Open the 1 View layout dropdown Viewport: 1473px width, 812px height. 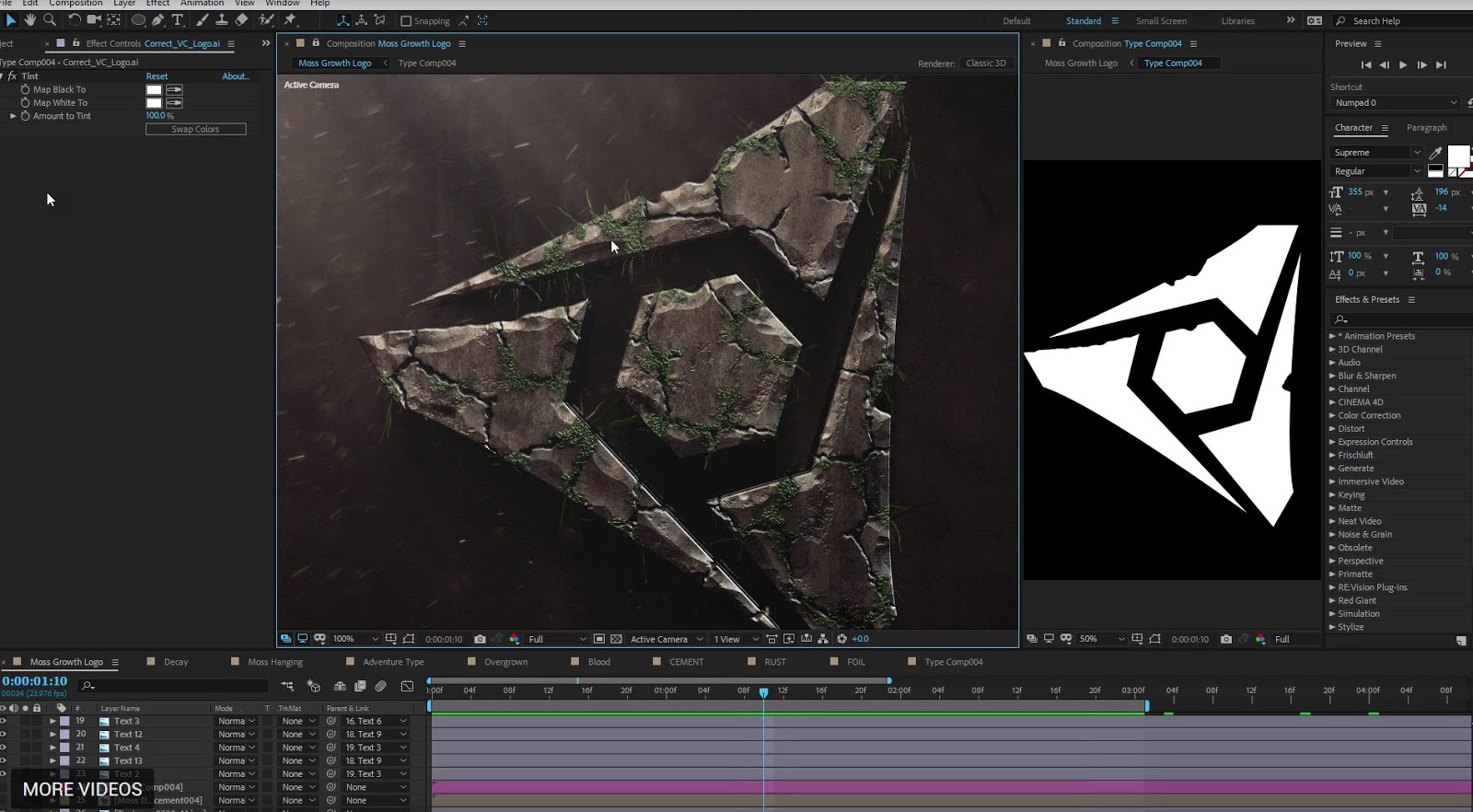pos(736,639)
